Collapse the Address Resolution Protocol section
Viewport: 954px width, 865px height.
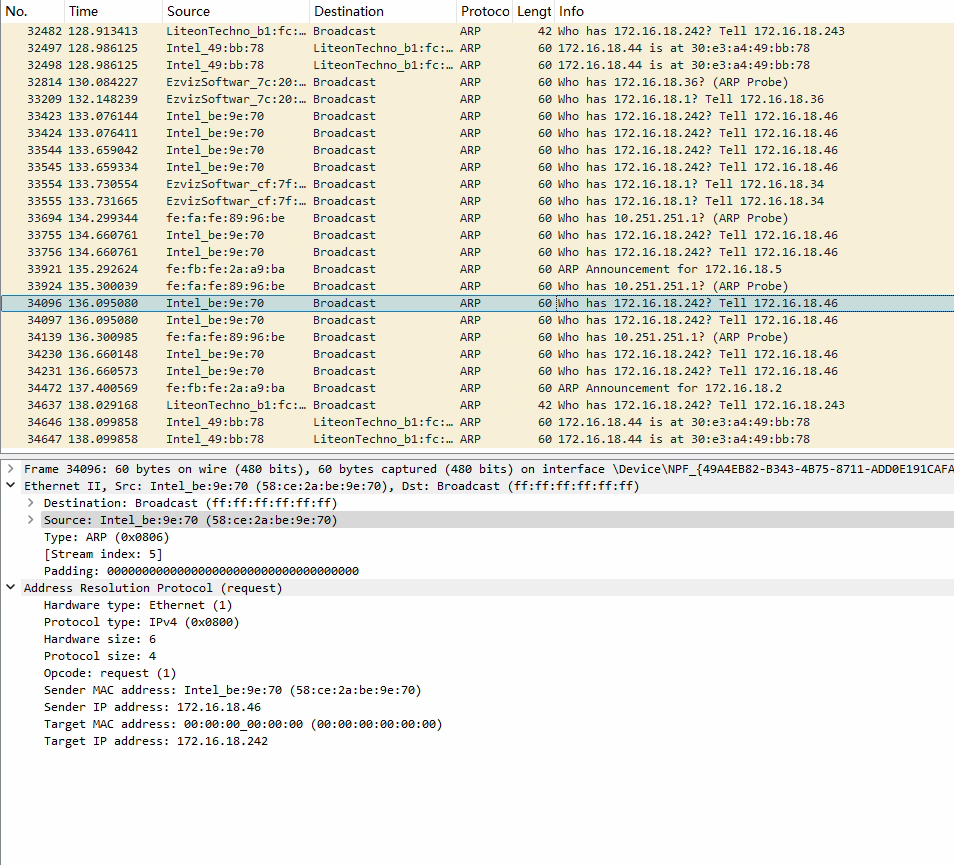click(10, 588)
